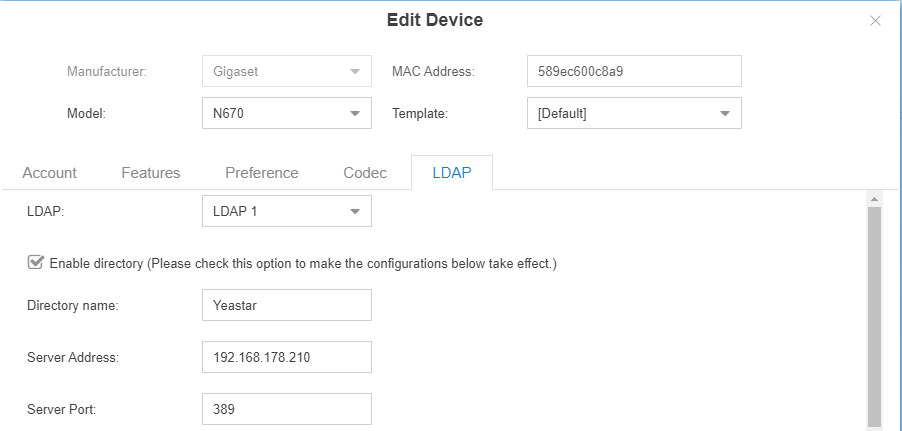Click the LDAP: field label

(x=45, y=211)
